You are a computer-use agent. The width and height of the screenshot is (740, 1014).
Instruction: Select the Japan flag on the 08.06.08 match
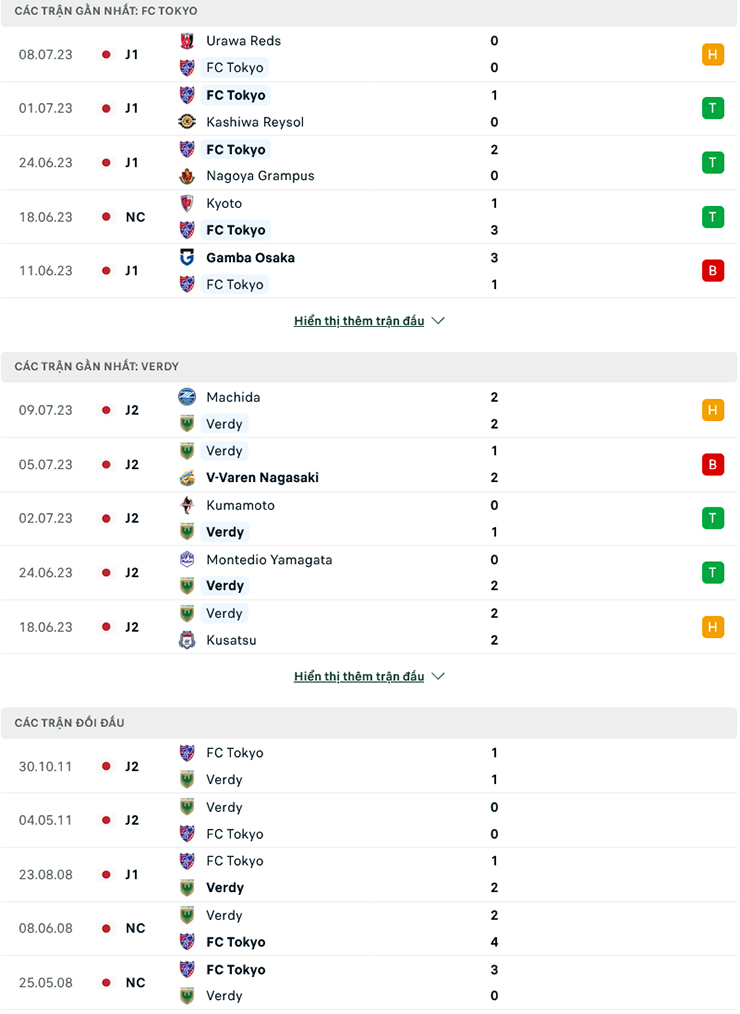click(106, 928)
